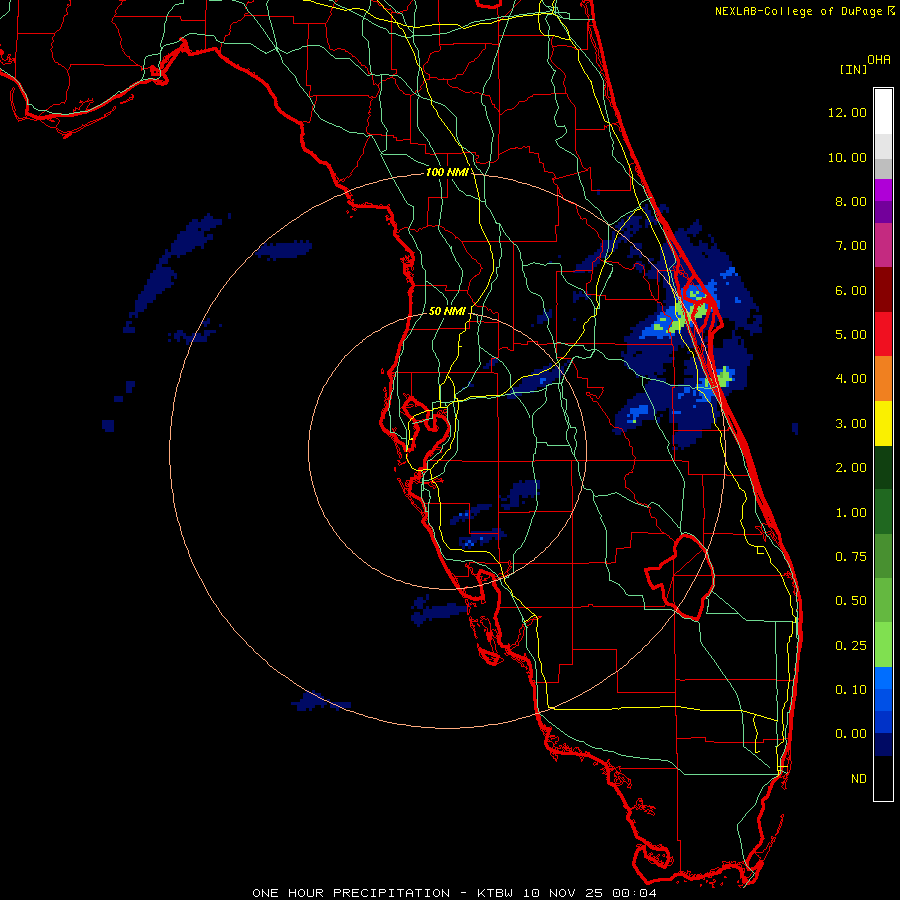The image size is (900, 900).
Task: Click the 4.00 legend value label
Action: tap(851, 379)
